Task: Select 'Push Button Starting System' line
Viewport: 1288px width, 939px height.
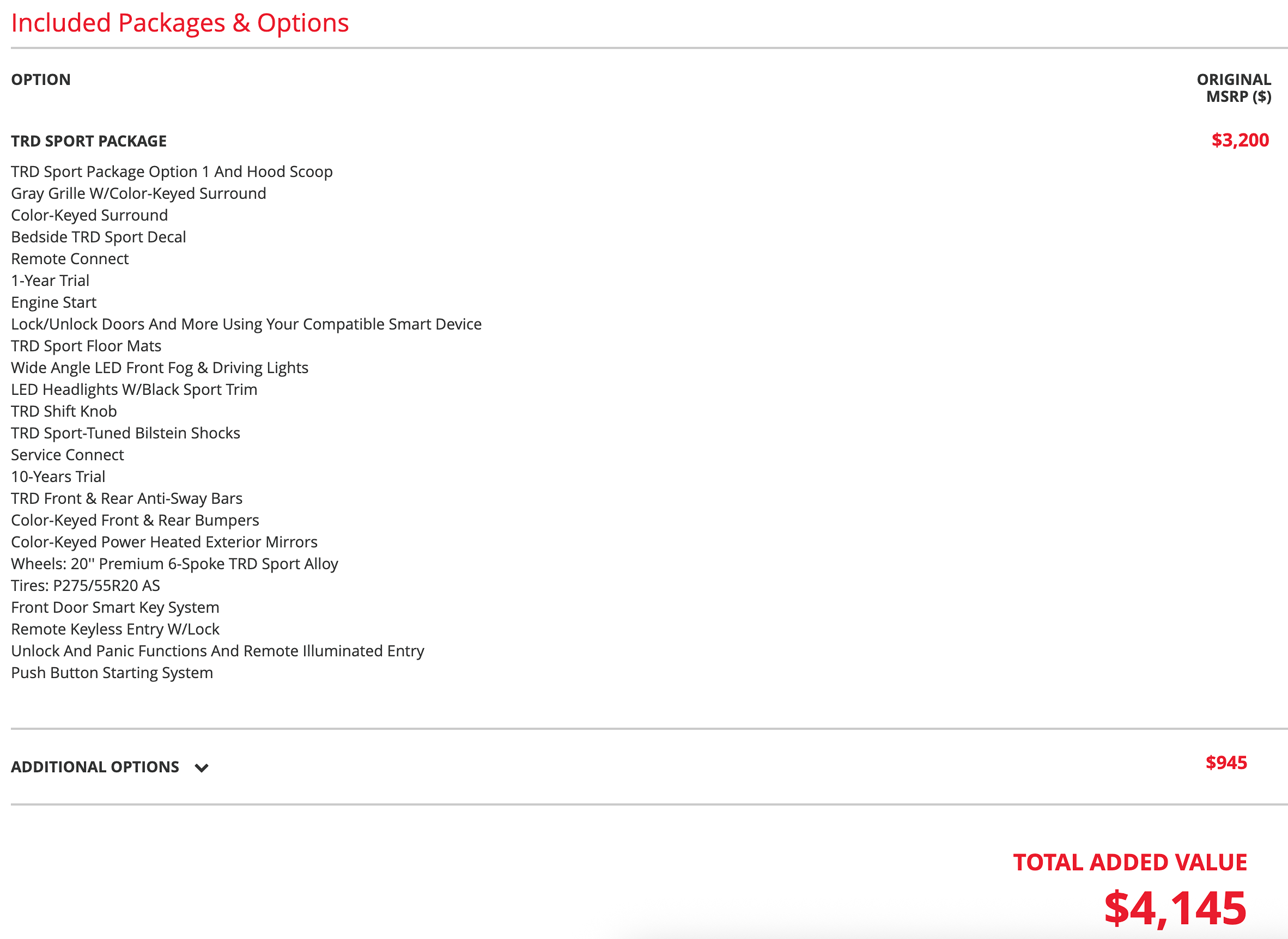Action: [112, 673]
